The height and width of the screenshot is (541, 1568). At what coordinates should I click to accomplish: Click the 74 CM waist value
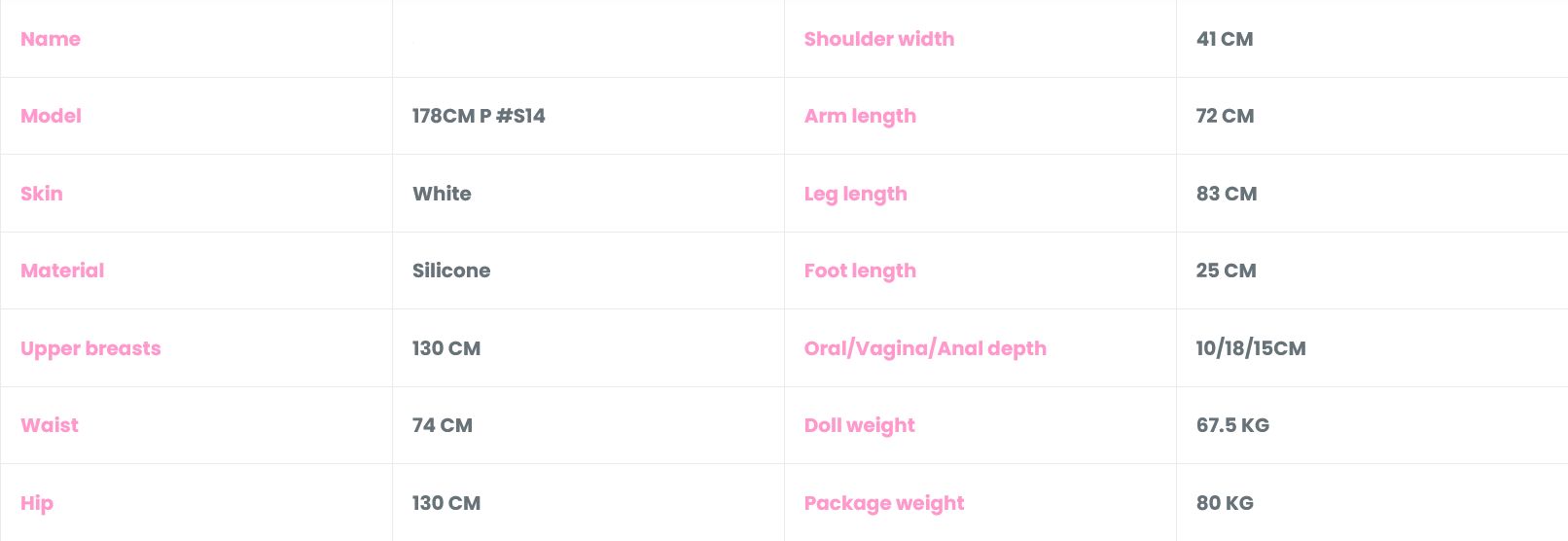(443, 425)
